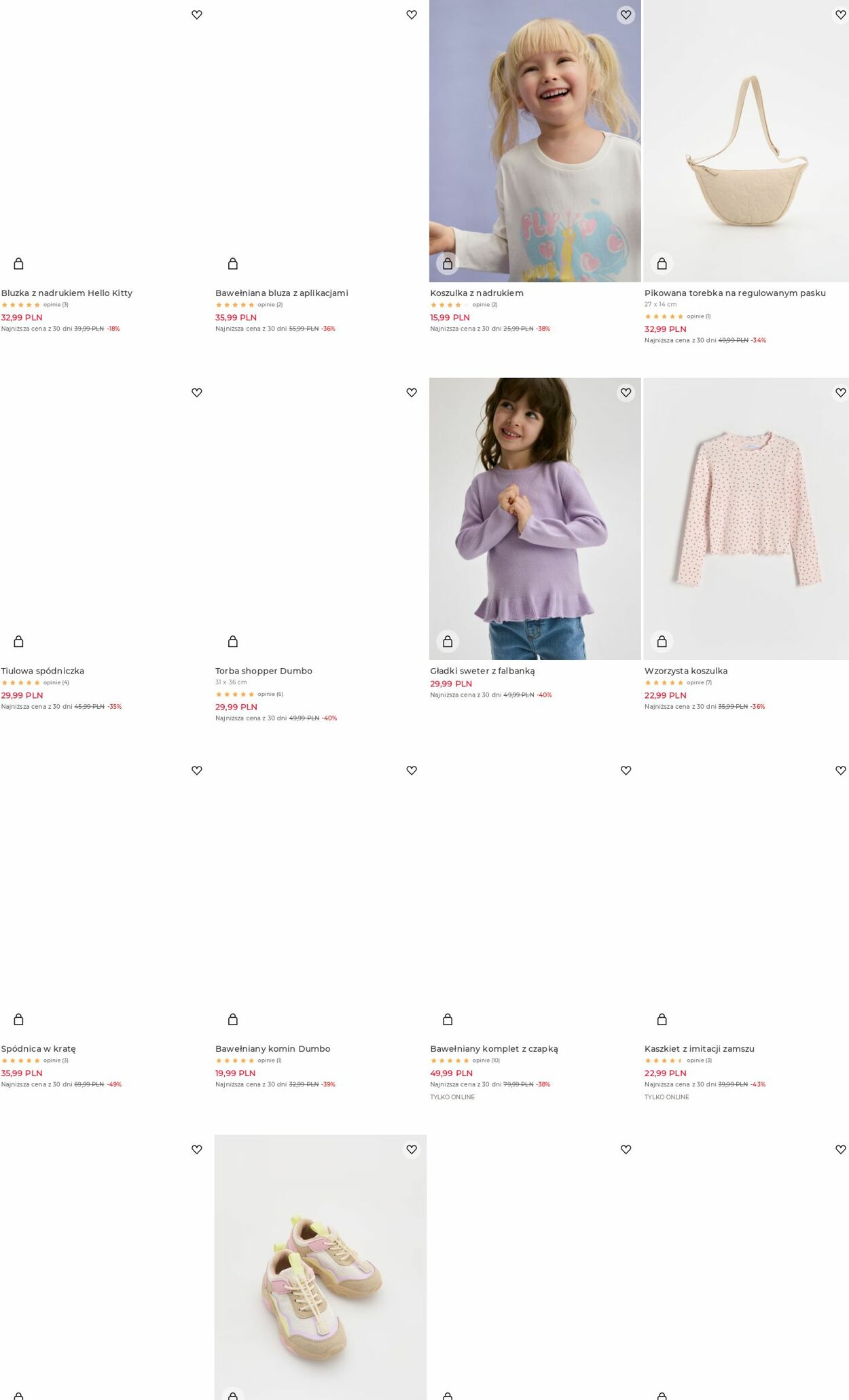
Task: Open opinie (3) reviews for Hello Kitty blouse
Action: point(56,305)
